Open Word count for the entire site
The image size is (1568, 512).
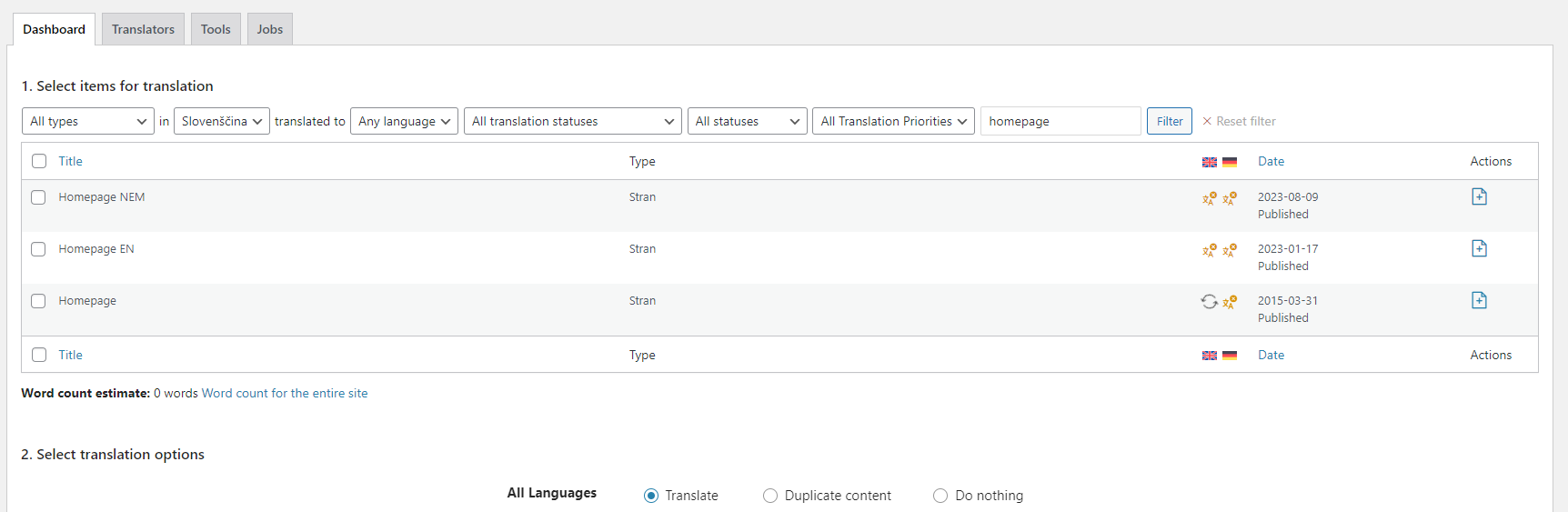tap(285, 393)
